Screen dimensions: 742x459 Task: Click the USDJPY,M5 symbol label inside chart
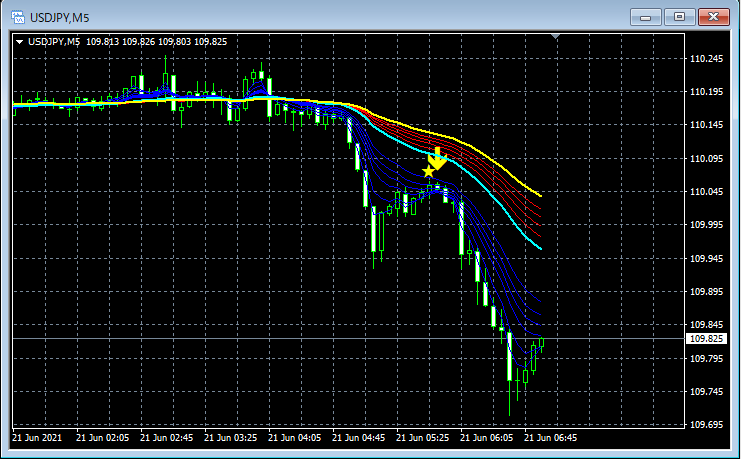(x=54, y=42)
